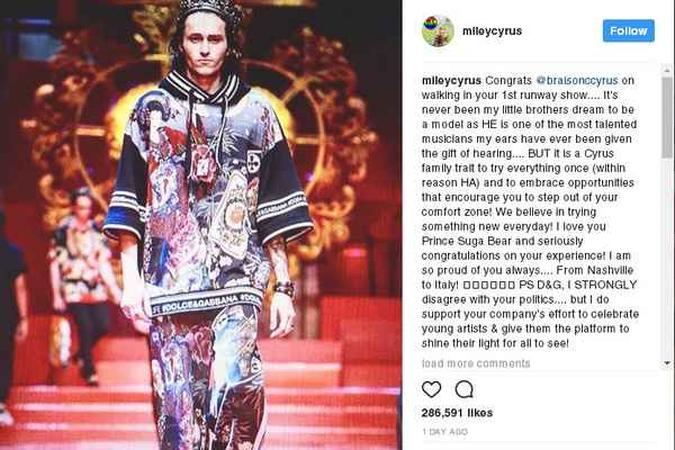675x450 pixels.
Task: Like the post with the heart icon
Action: click(431, 389)
